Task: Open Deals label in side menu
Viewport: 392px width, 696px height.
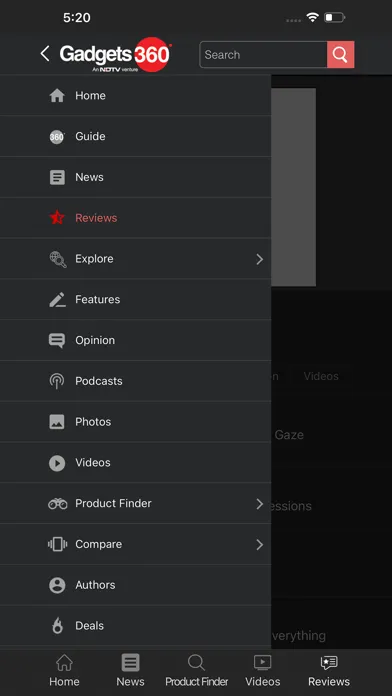Action: pos(89,626)
